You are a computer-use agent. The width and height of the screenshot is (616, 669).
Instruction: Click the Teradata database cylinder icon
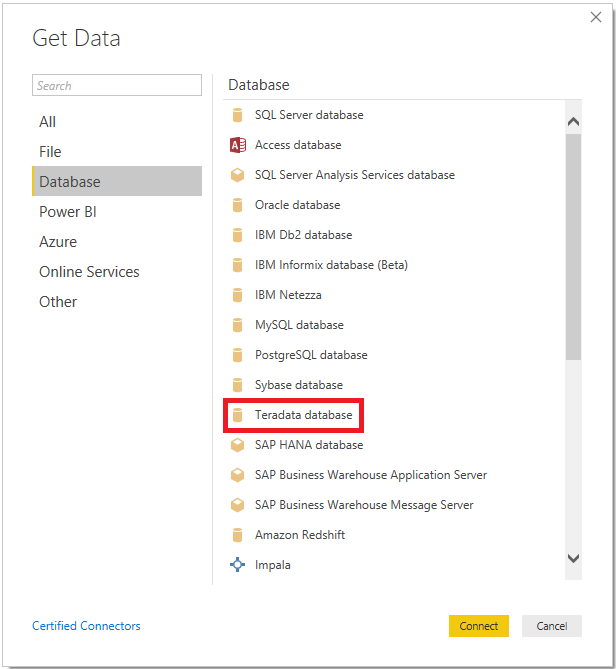coord(237,415)
